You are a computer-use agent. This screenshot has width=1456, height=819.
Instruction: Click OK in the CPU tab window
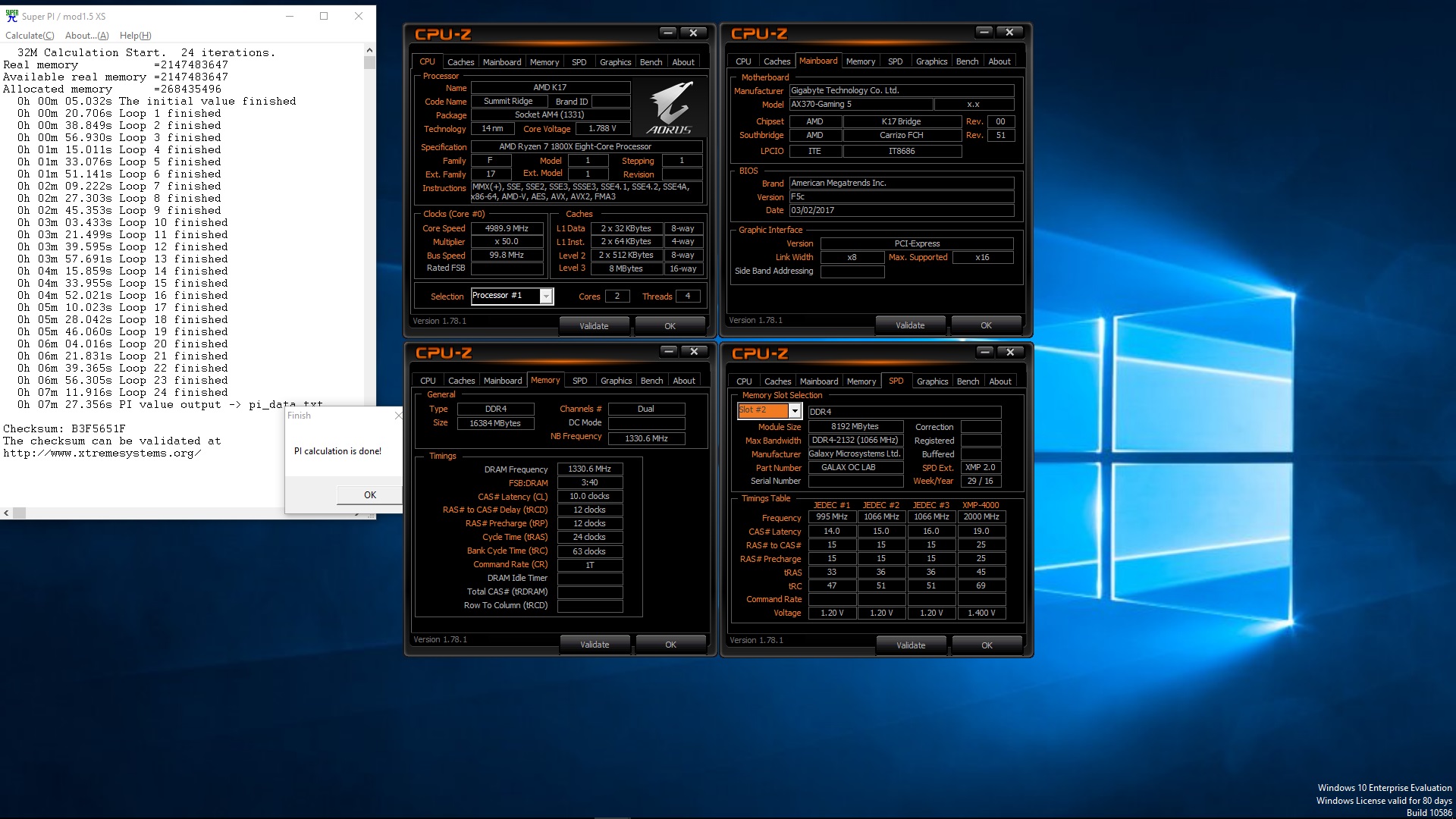(670, 326)
